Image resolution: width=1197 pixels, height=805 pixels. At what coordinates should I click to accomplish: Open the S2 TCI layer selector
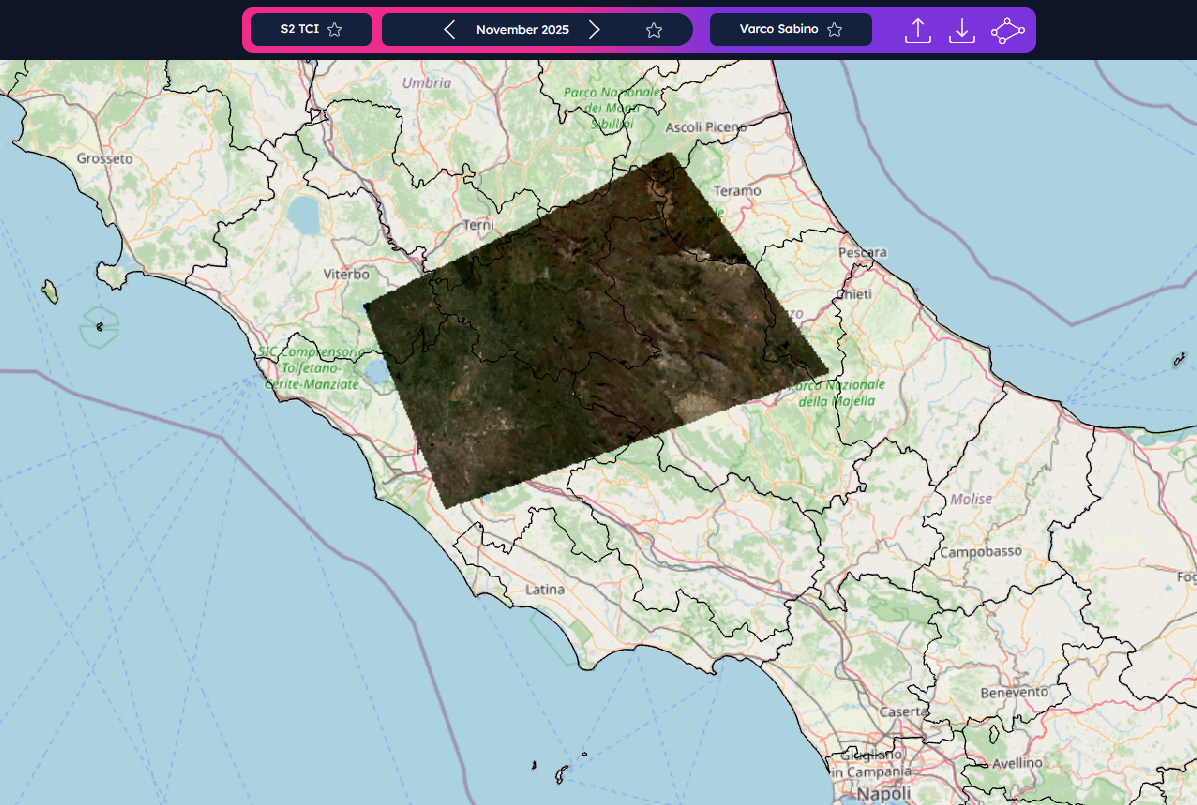click(x=299, y=30)
